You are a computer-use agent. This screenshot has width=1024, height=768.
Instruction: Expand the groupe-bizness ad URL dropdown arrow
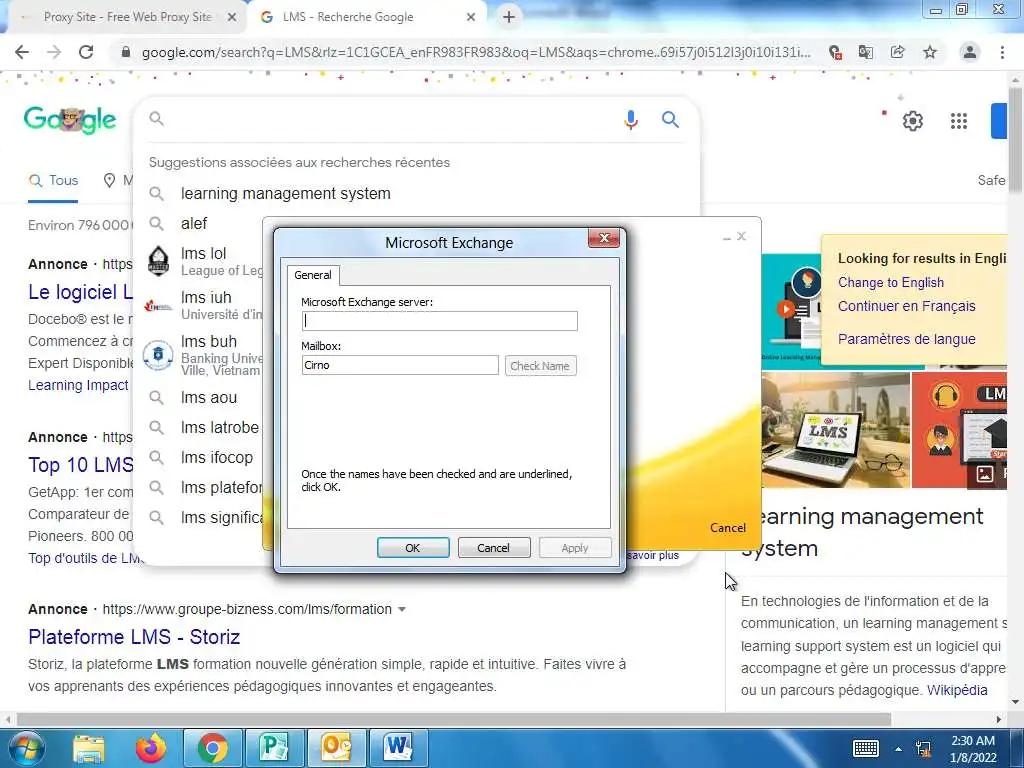coord(402,609)
